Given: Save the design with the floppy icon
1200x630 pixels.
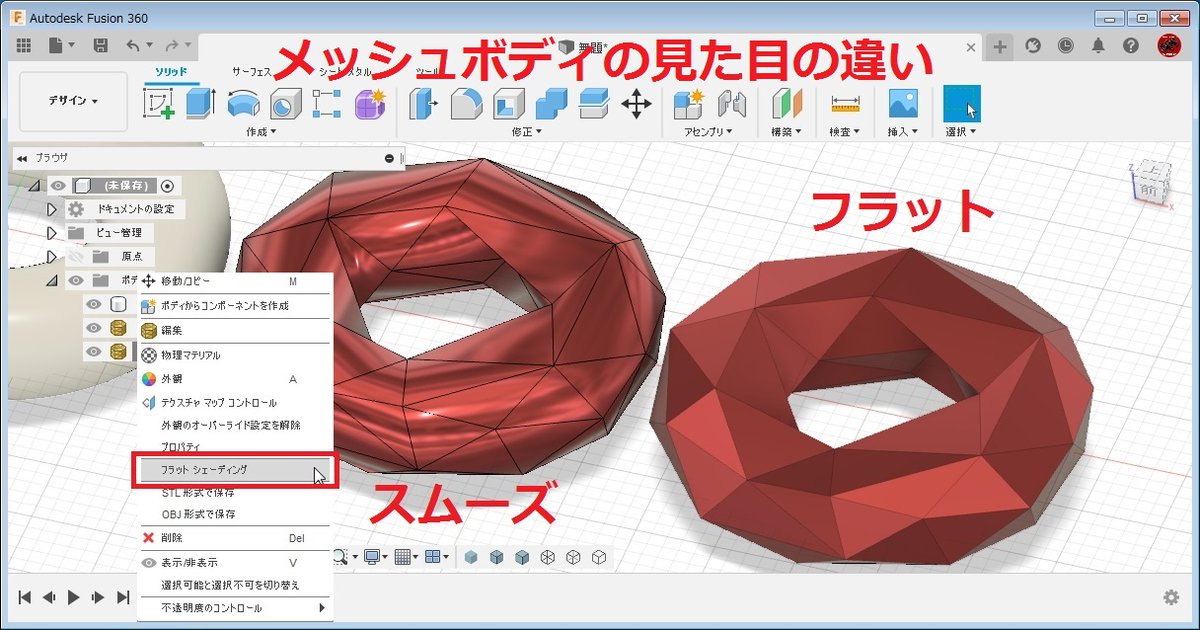Looking at the screenshot, I should point(100,46).
